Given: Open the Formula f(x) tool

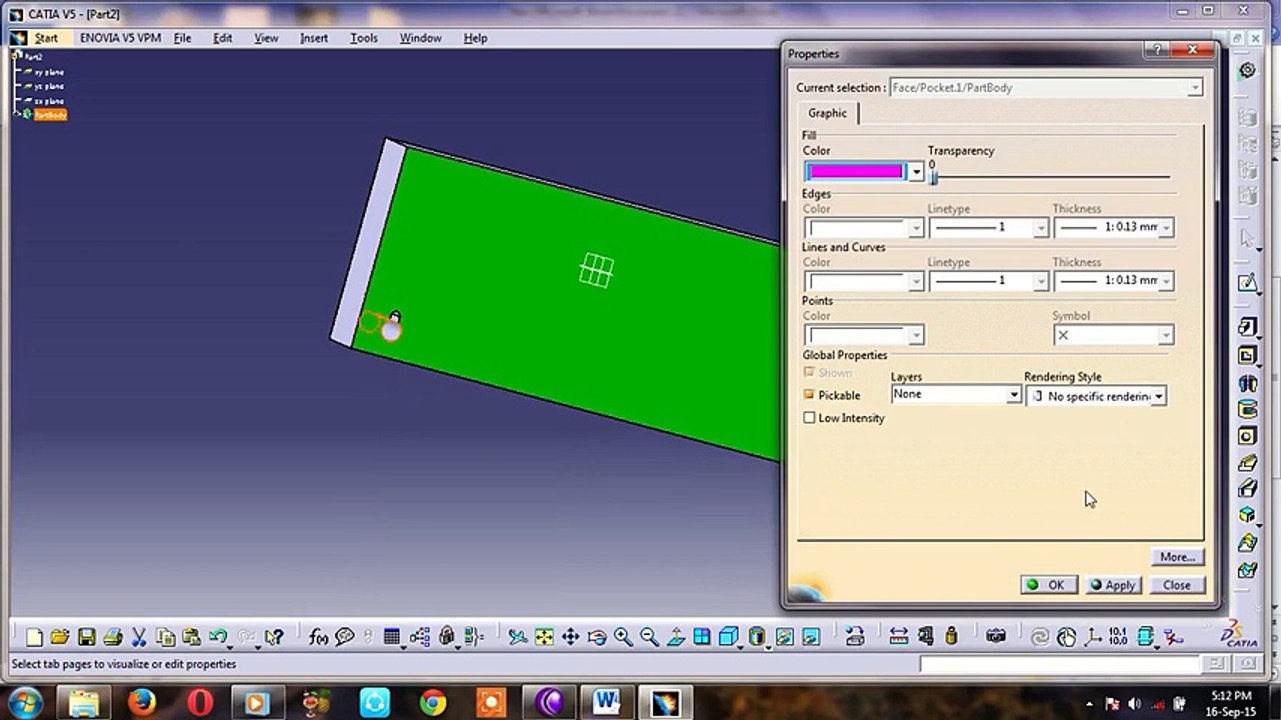Looking at the screenshot, I should pyautogui.click(x=319, y=636).
